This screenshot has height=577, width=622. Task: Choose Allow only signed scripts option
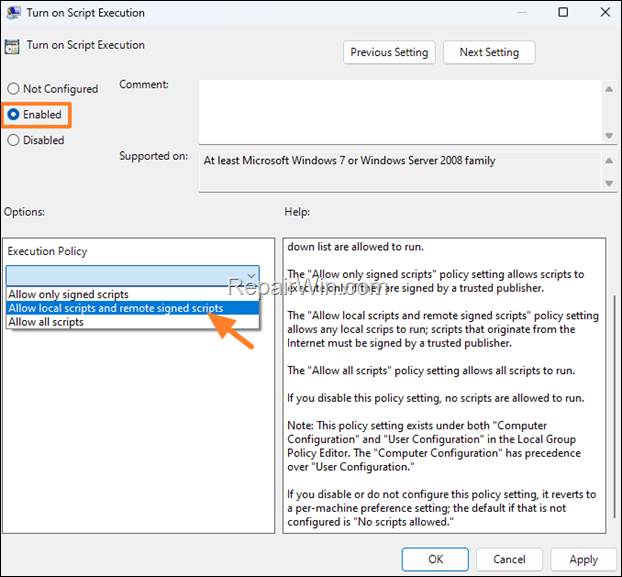133,294
